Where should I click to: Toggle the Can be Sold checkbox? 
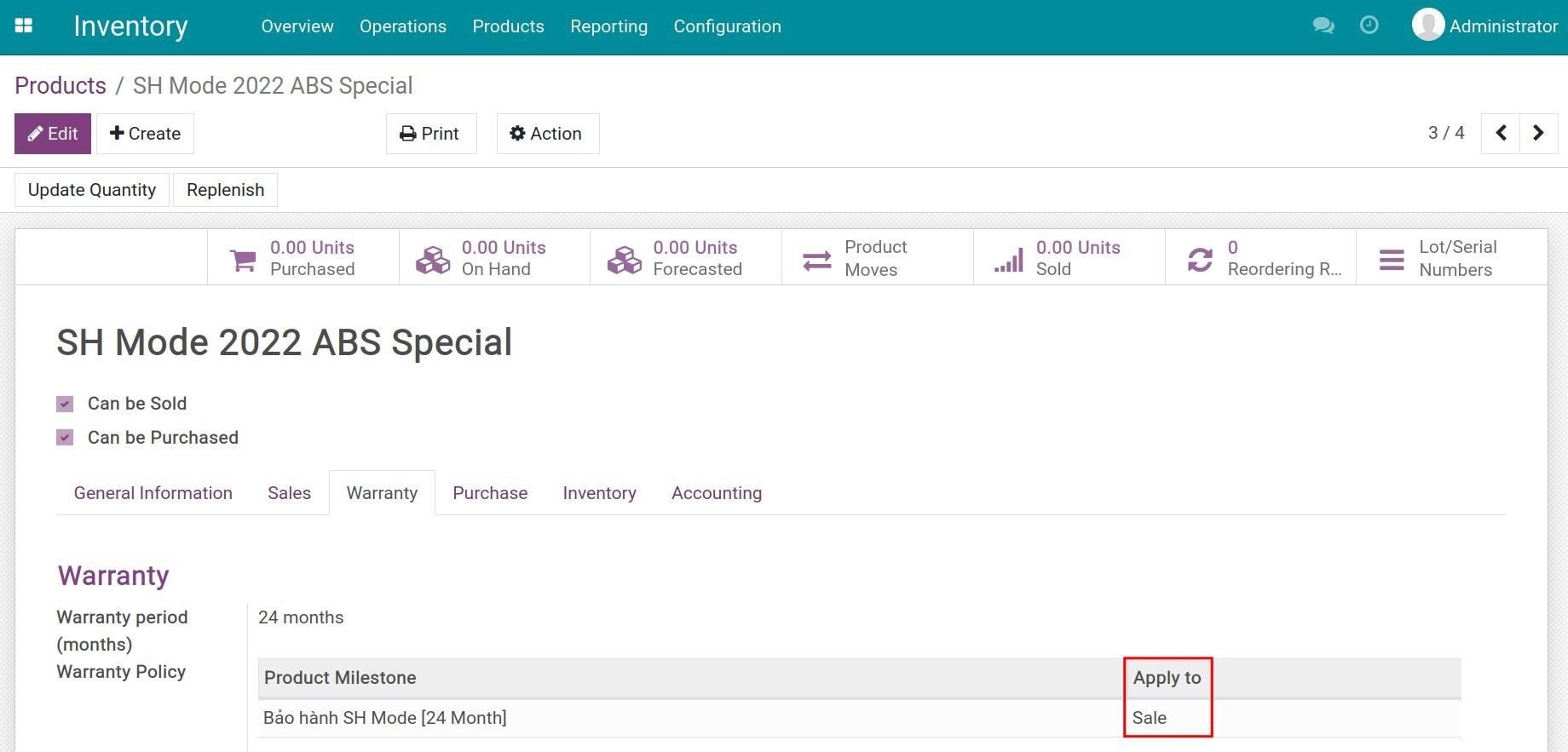[x=65, y=404]
